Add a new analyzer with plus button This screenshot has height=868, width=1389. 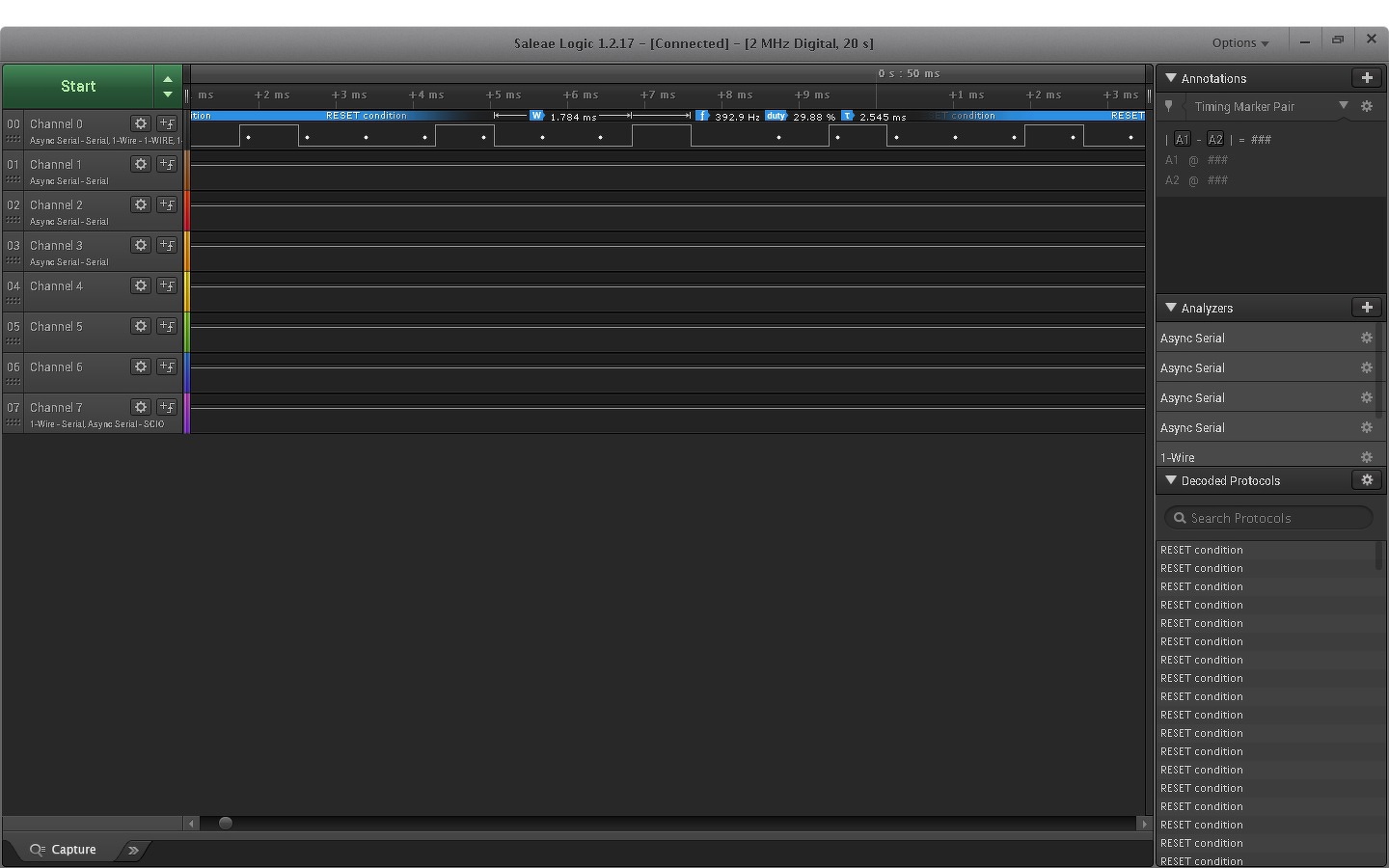click(1367, 308)
